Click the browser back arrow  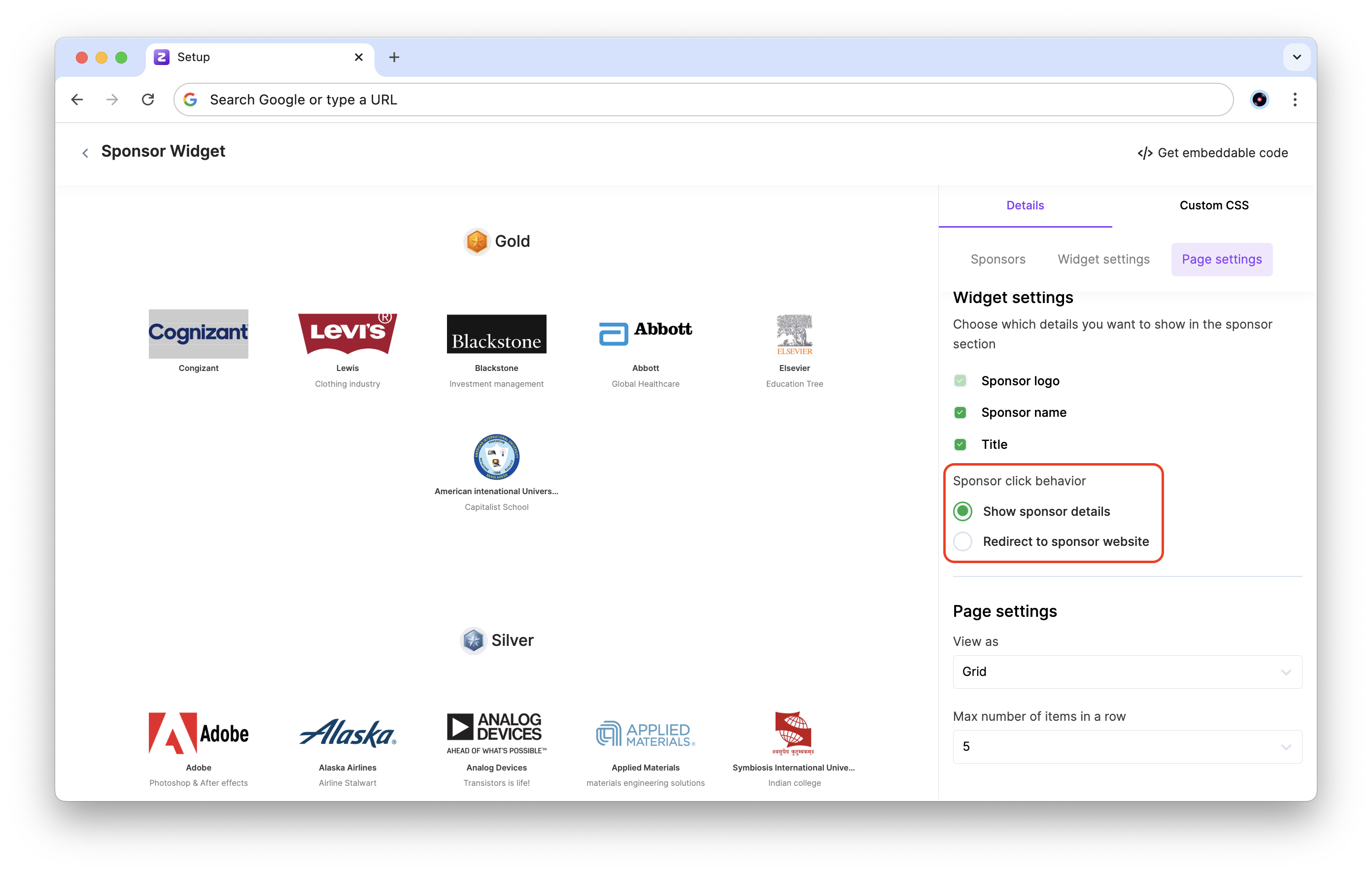(77, 100)
